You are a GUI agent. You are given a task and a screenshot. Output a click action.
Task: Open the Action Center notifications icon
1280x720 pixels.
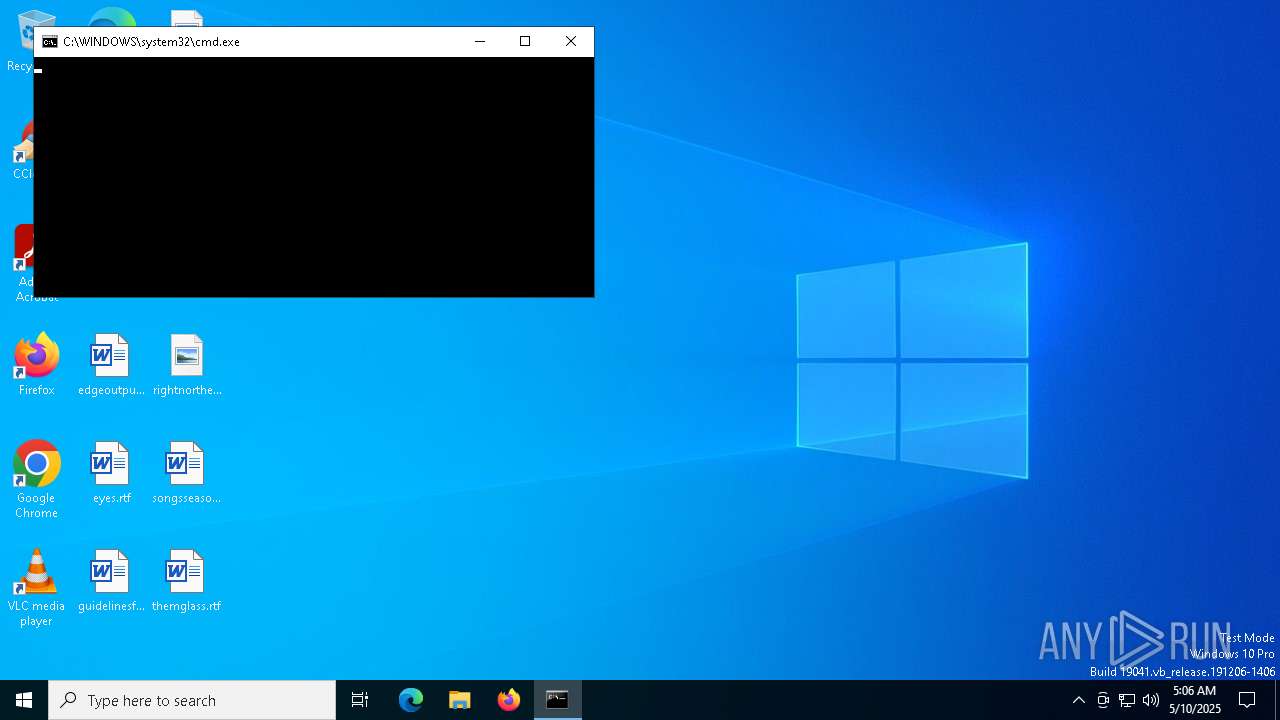(1247, 700)
